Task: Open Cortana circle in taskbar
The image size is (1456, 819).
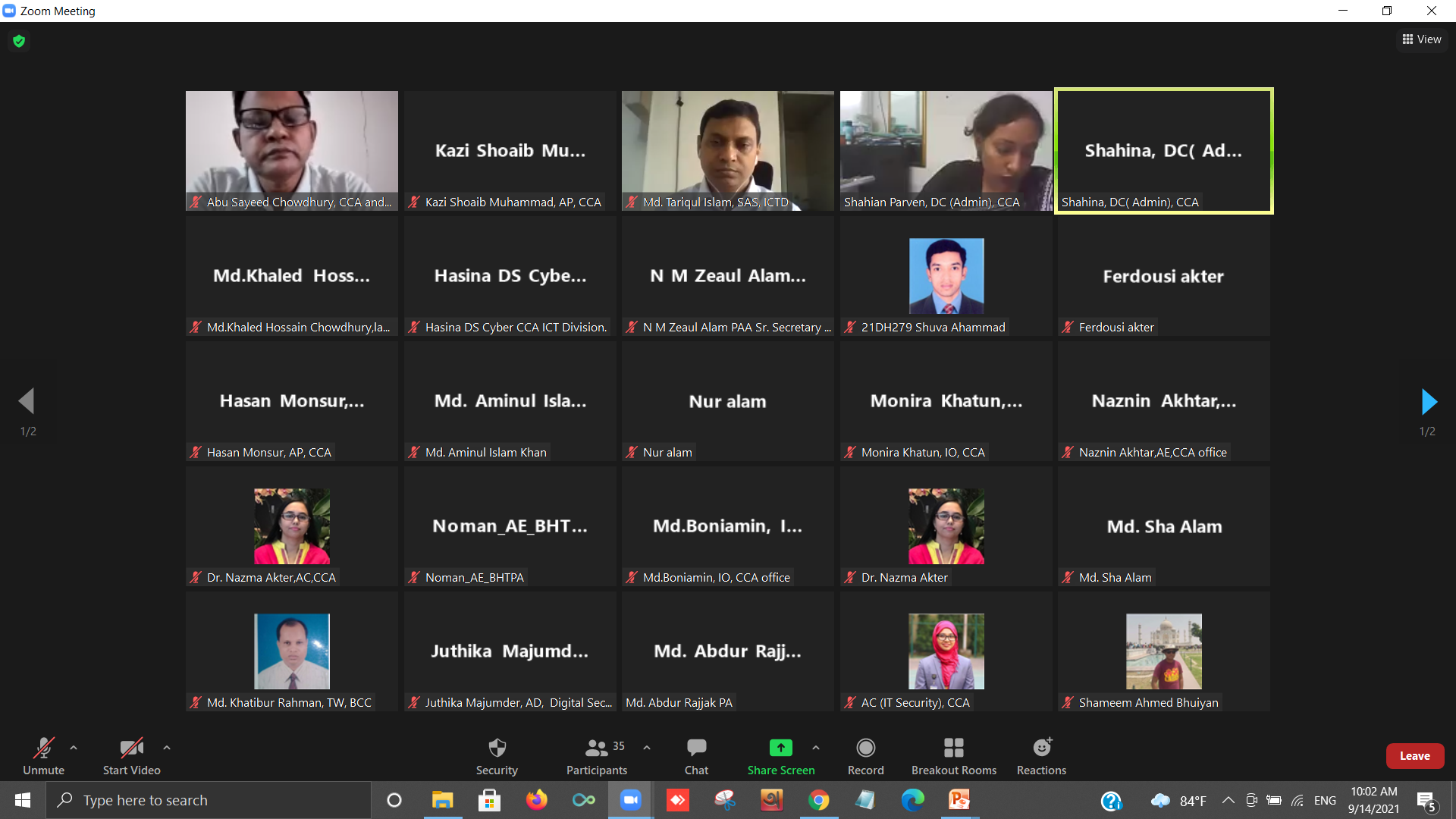Action: click(x=394, y=800)
